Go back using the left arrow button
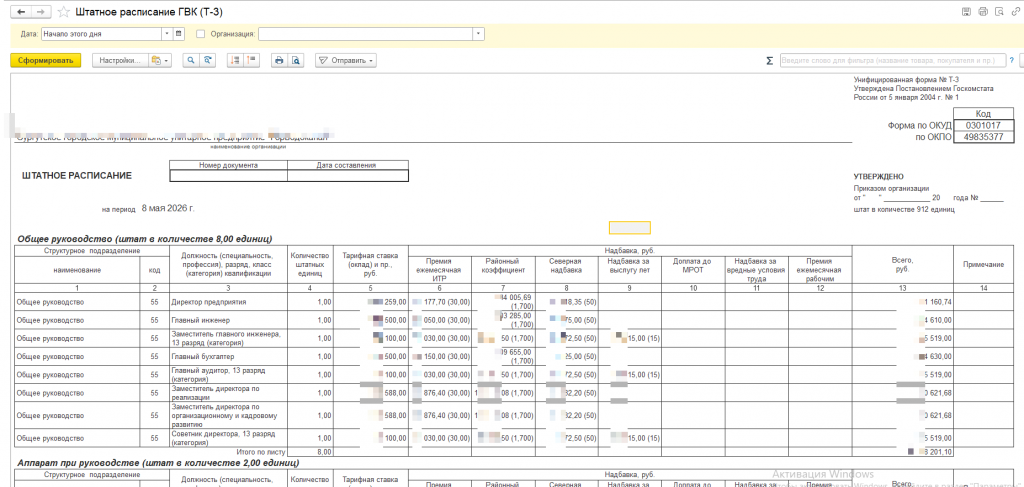 click(22, 12)
